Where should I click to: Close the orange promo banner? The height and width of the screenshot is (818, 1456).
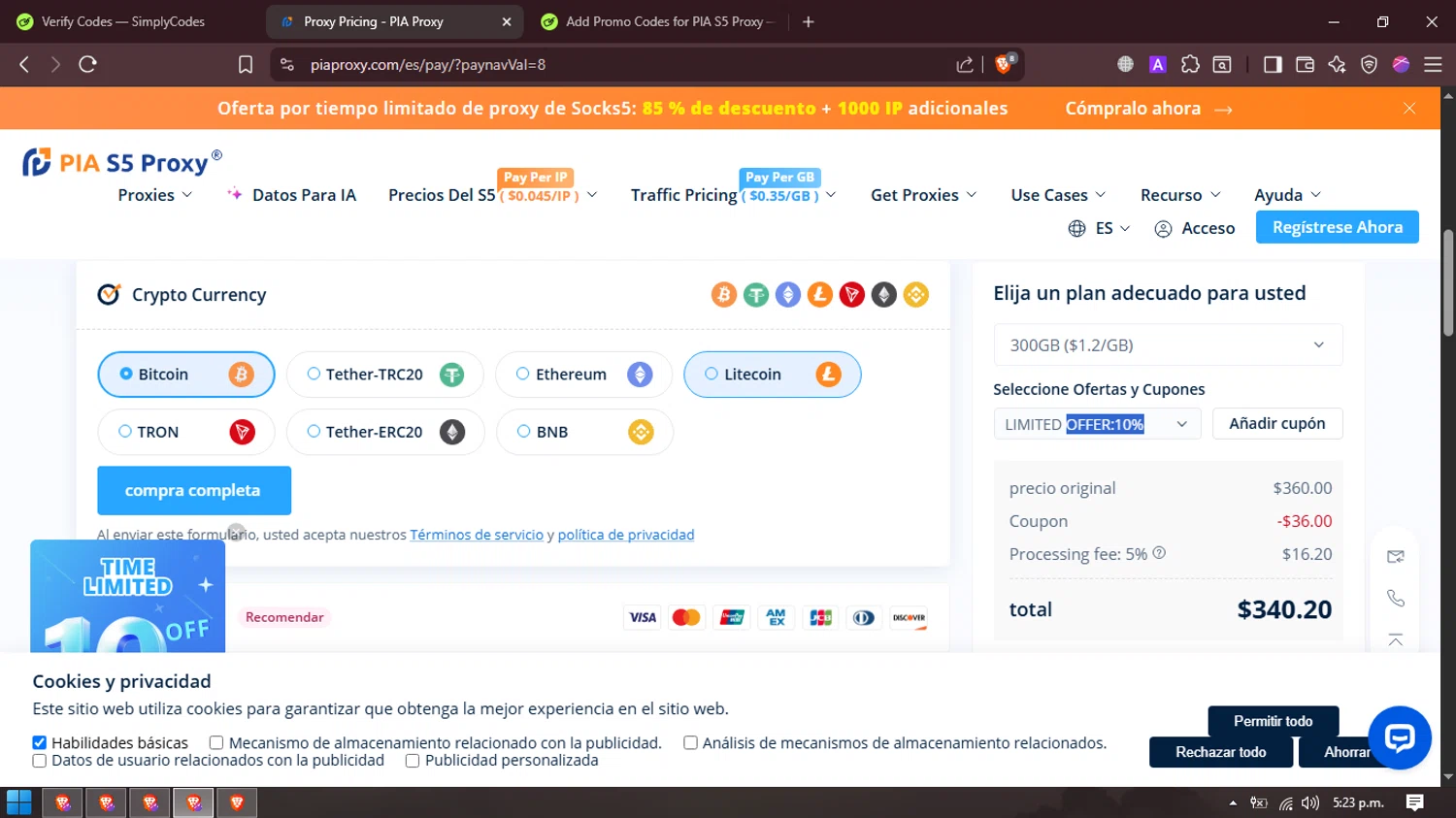[x=1409, y=108]
